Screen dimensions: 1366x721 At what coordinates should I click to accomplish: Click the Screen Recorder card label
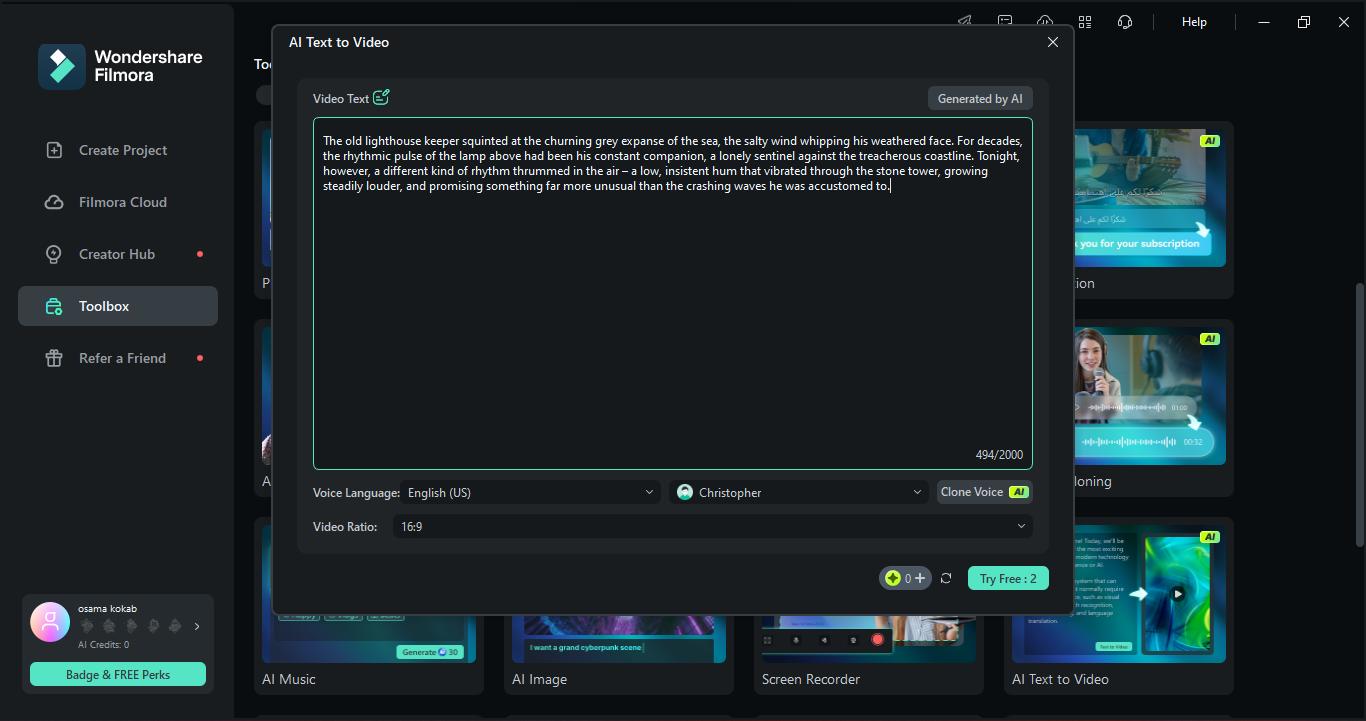pyautogui.click(x=811, y=679)
